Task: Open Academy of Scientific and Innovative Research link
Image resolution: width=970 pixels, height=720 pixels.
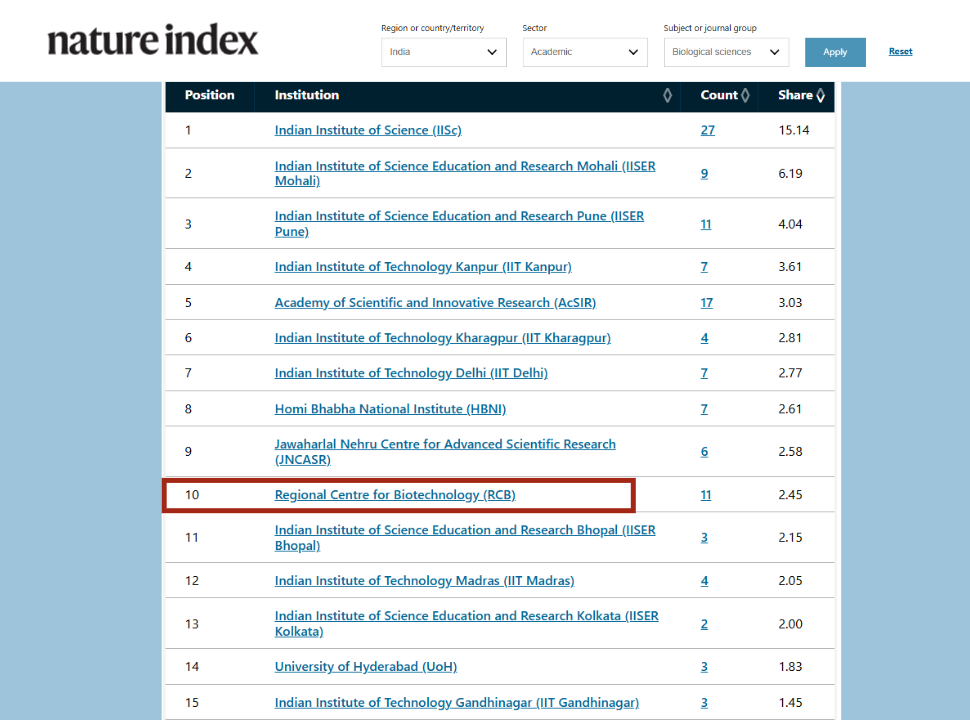Action: pyautogui.click(x=435, y=303)
